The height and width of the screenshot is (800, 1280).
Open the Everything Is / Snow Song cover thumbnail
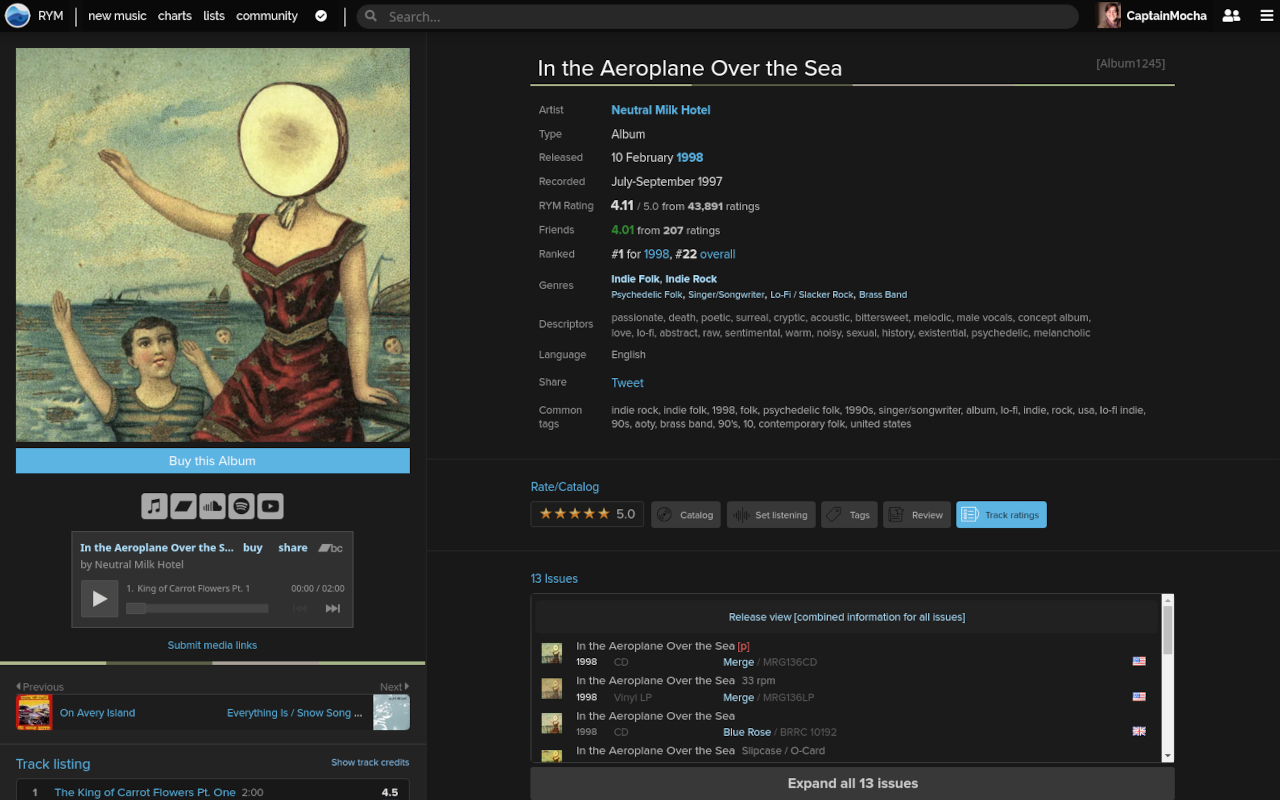pos(392,713)
